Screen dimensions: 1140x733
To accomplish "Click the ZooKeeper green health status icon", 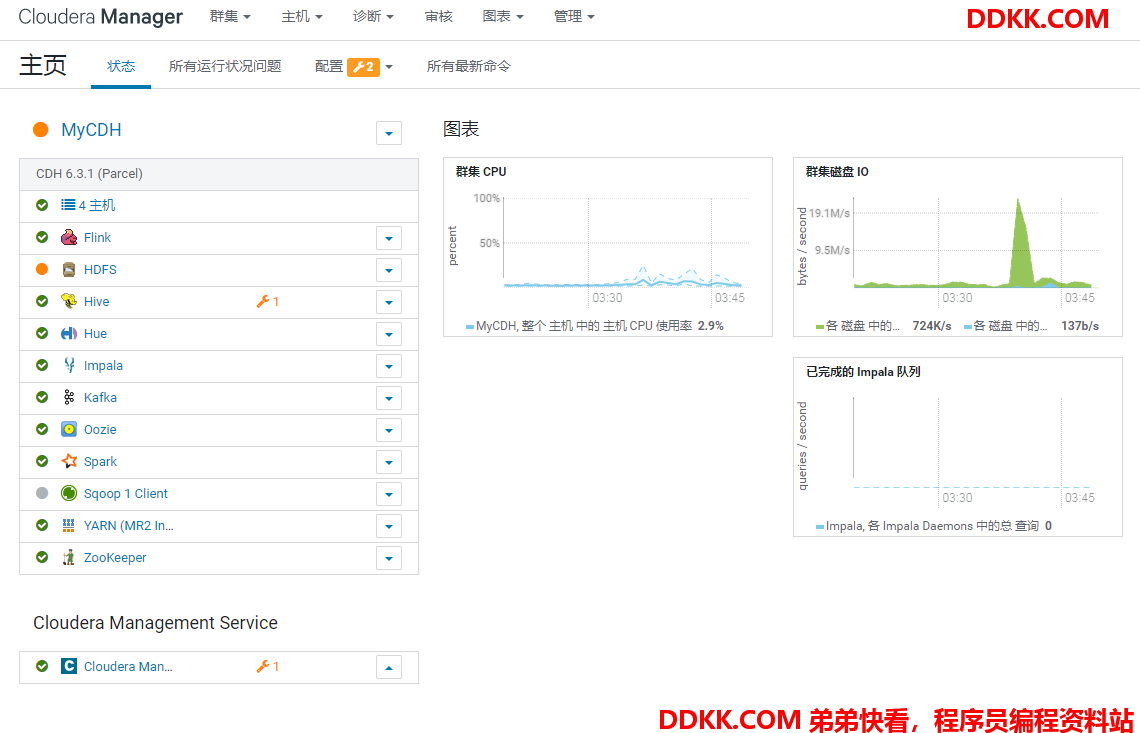I will coord(42,557).
